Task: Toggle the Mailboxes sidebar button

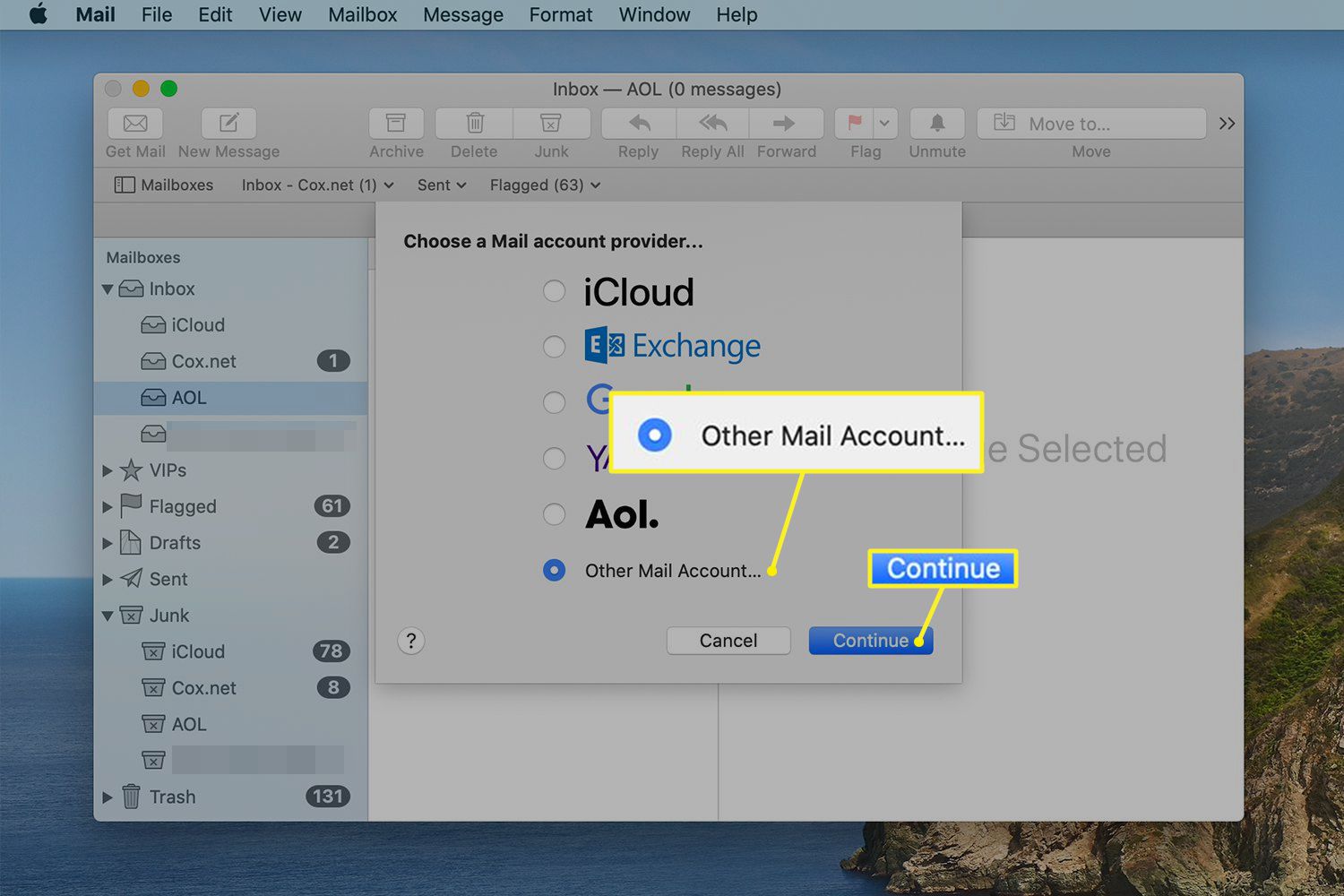Action: pyautogui.click(x=164, y=185)
